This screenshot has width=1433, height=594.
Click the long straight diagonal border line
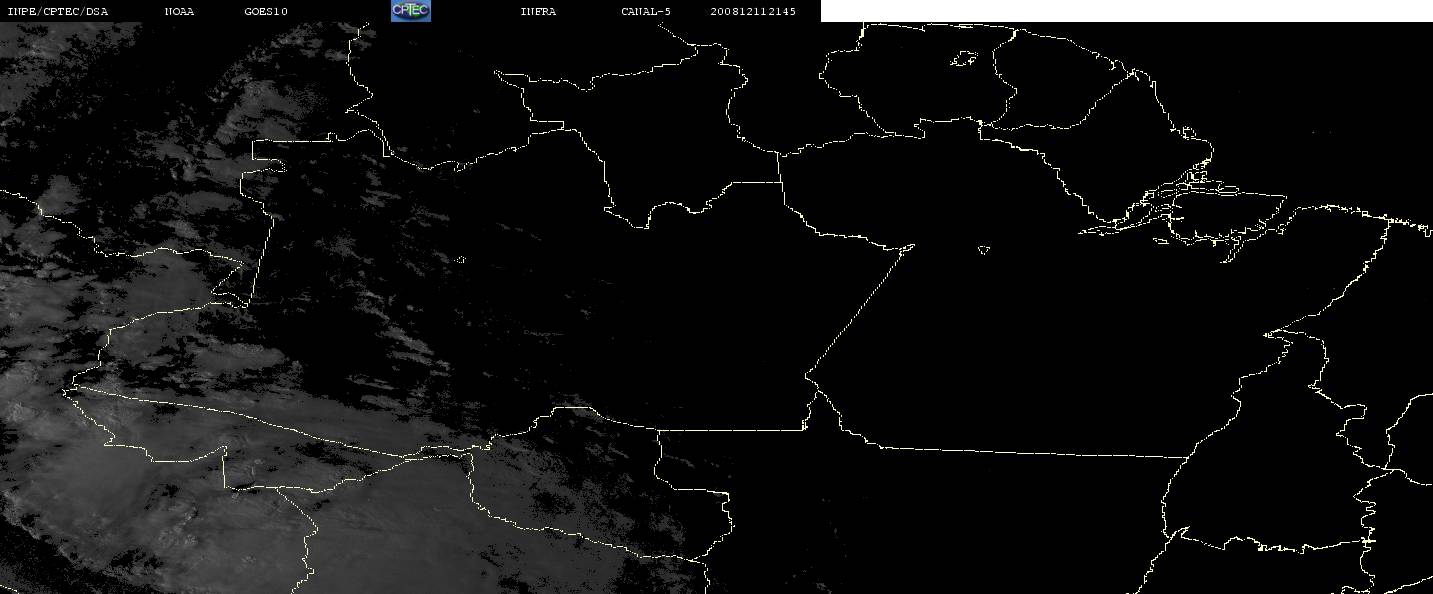858,311
